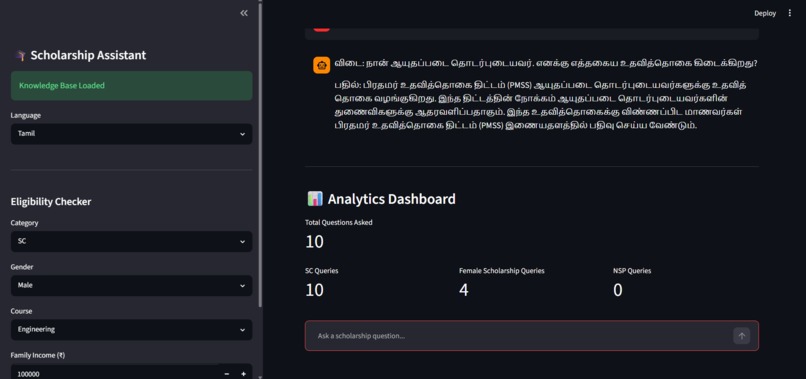This screenshot has width=806, height=379.
Task: Click the Female Scholarship Queries value 4
Action: point(464,290)
